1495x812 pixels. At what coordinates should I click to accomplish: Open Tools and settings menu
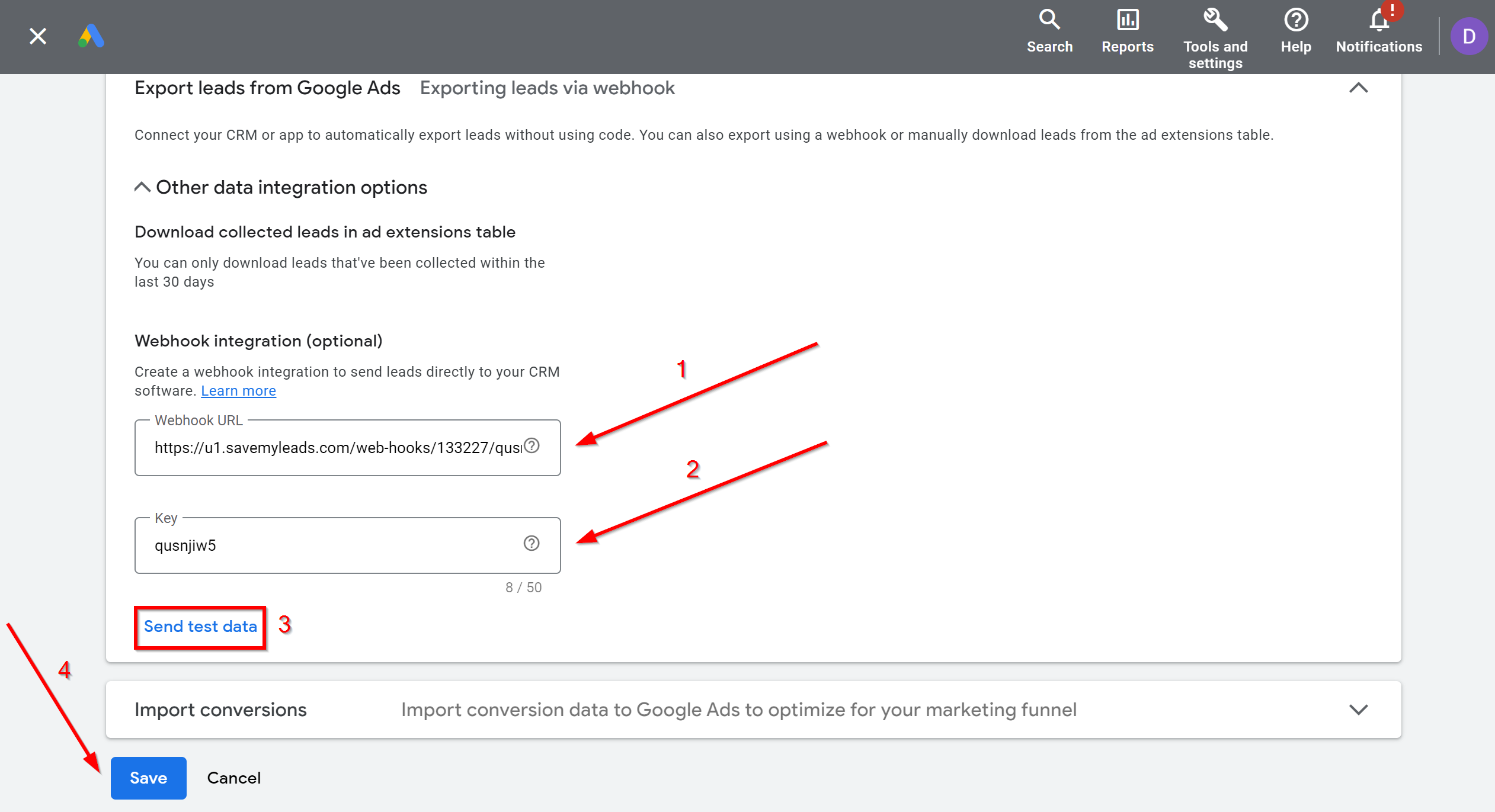click(x=1215, y=39)
